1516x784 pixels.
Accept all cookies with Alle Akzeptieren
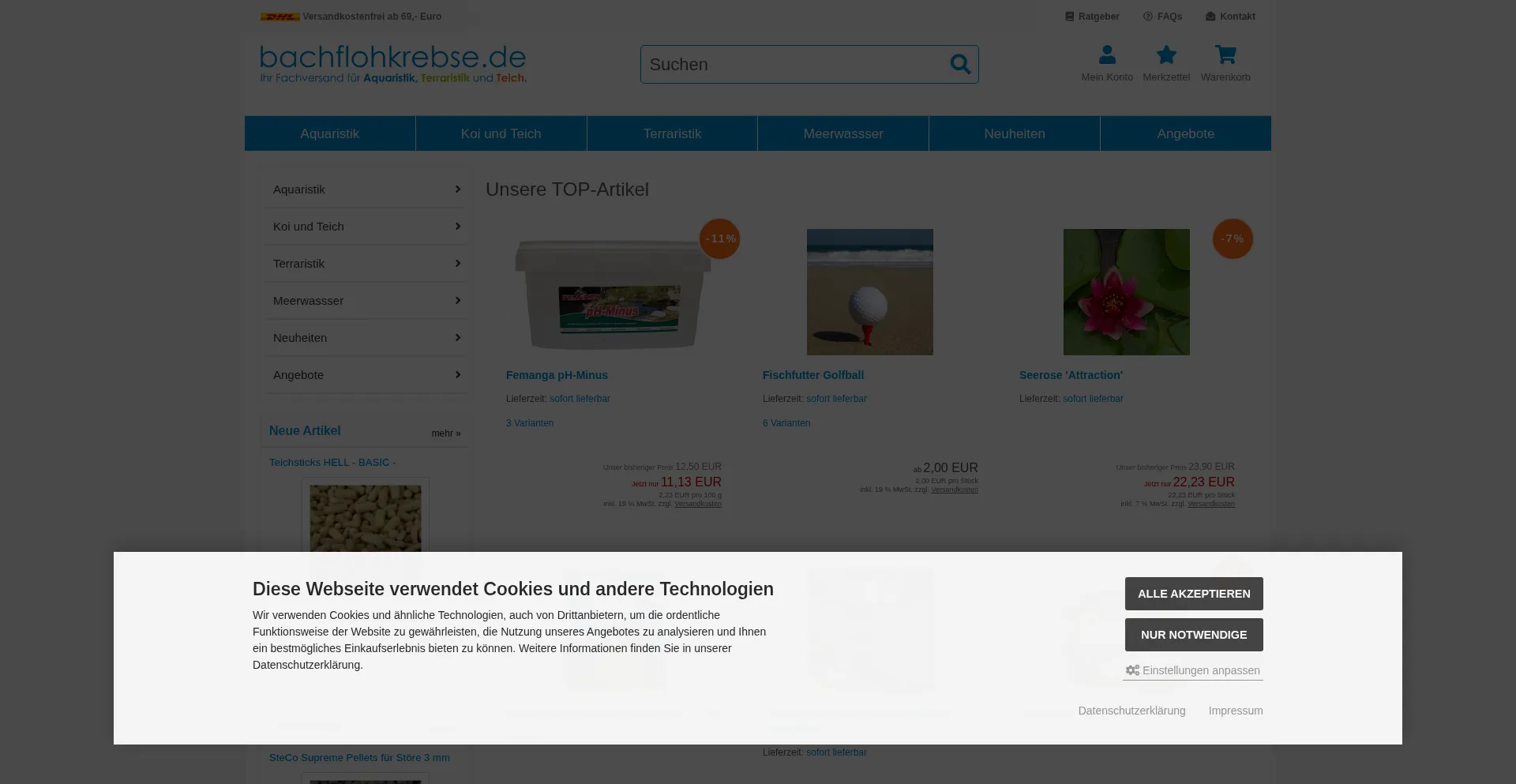1194,594
